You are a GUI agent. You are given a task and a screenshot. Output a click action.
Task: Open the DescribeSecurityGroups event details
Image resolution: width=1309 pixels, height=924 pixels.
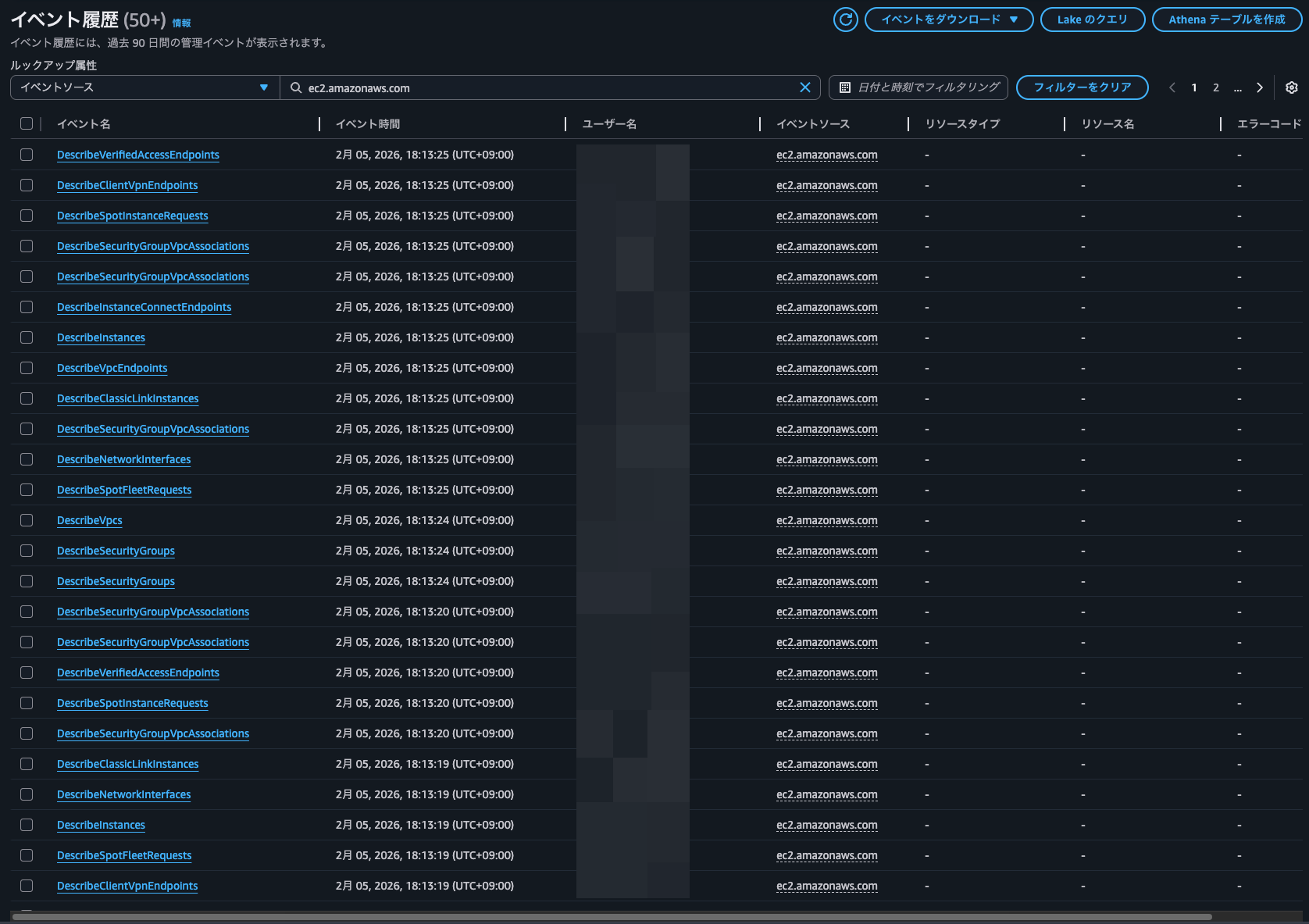point(116,551)
